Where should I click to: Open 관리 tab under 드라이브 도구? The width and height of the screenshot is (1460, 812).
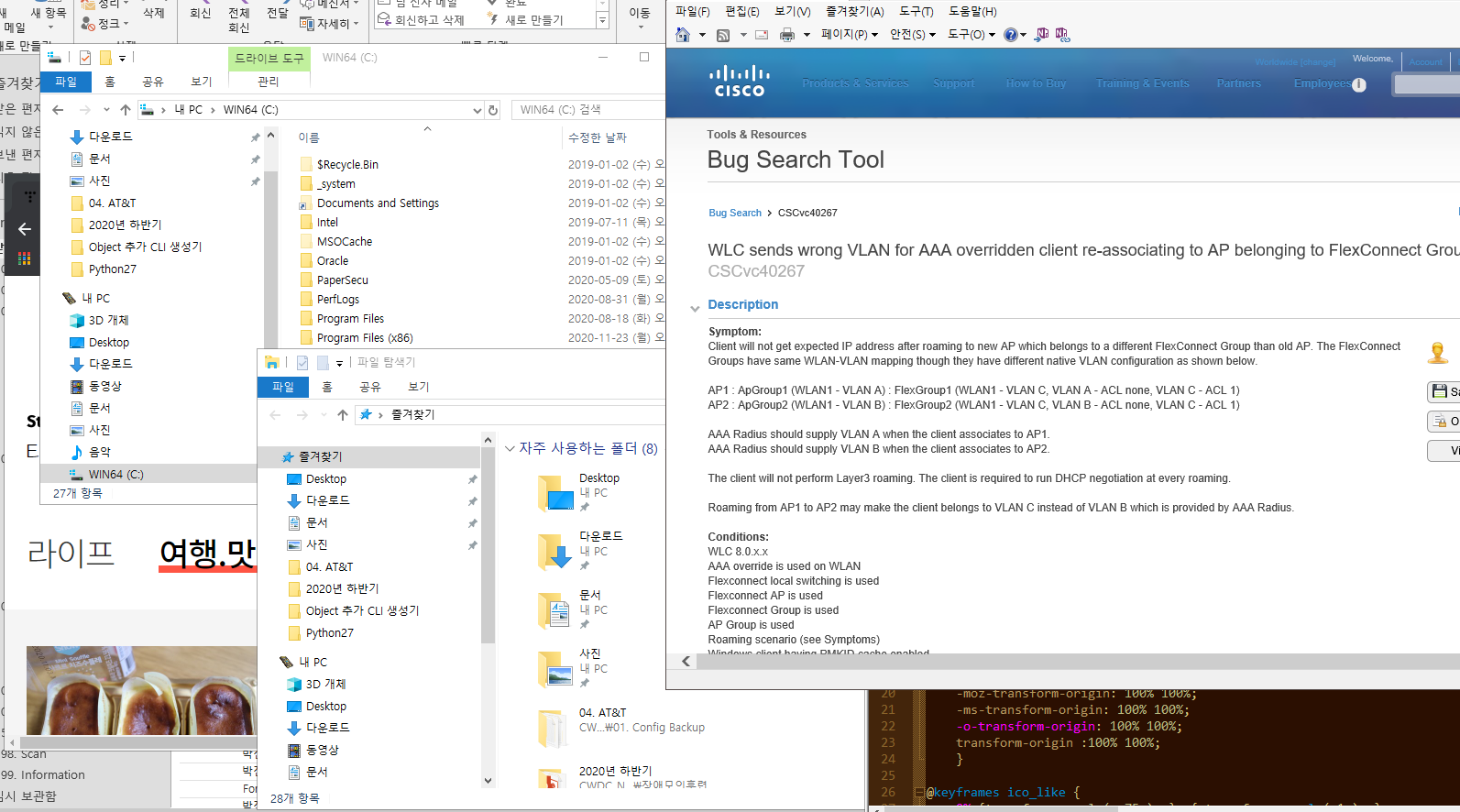(268, 82)
